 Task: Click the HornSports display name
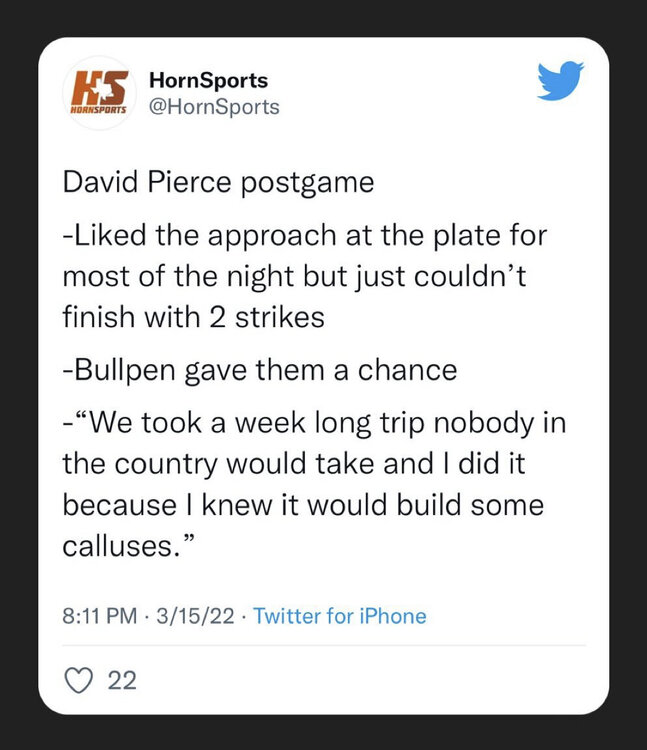click(207, 80)
